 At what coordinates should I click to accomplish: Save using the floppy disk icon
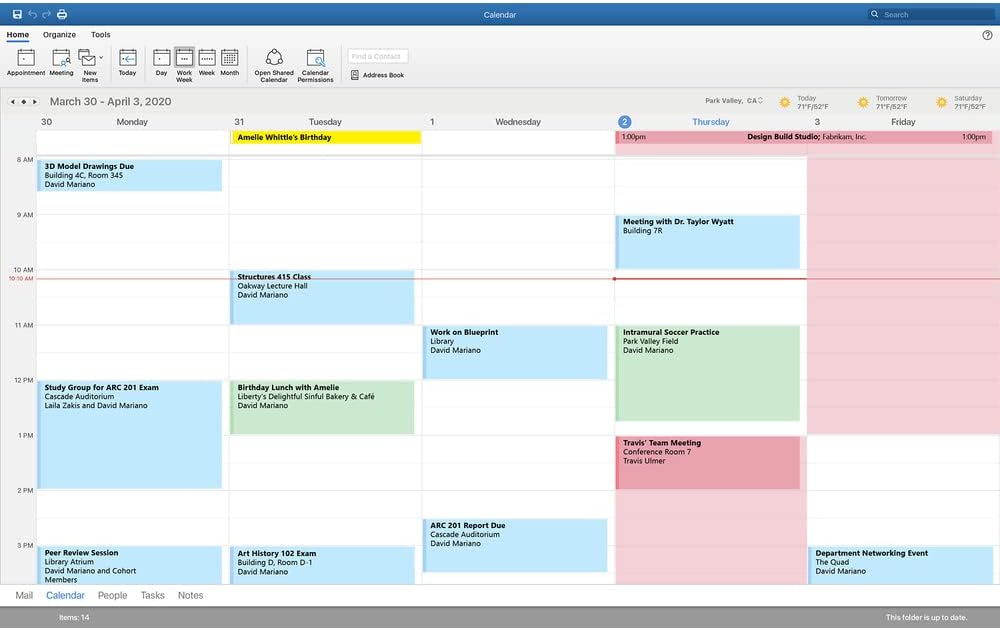click(17, 14)
